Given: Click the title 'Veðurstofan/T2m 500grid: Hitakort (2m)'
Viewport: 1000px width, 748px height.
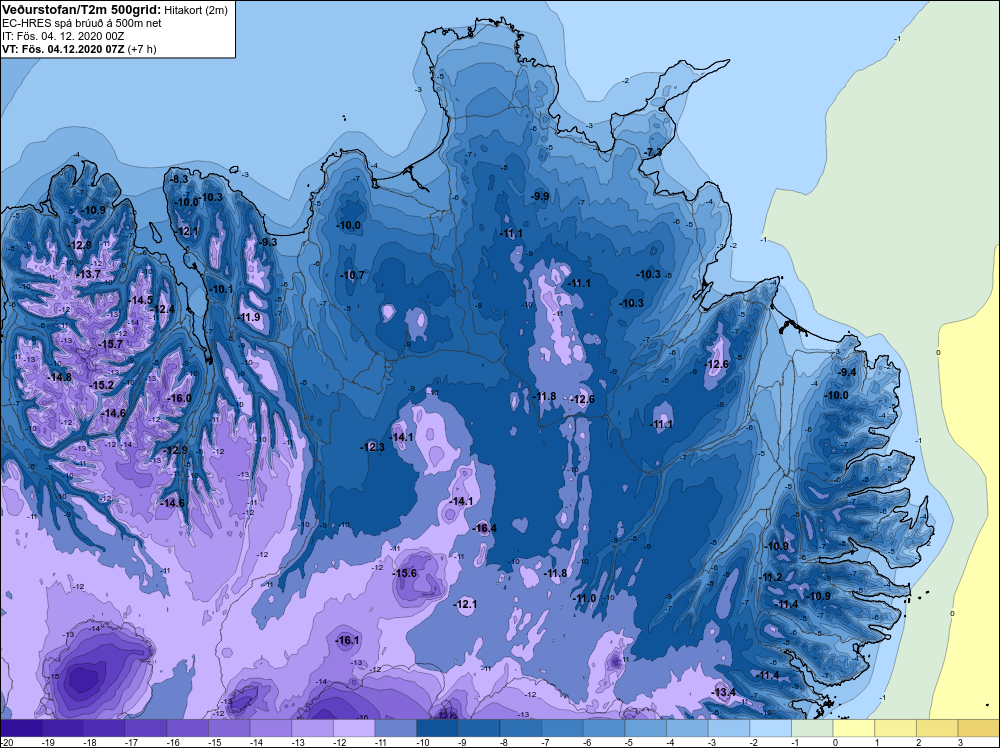Looking at the screenshot, I should 114,10.
